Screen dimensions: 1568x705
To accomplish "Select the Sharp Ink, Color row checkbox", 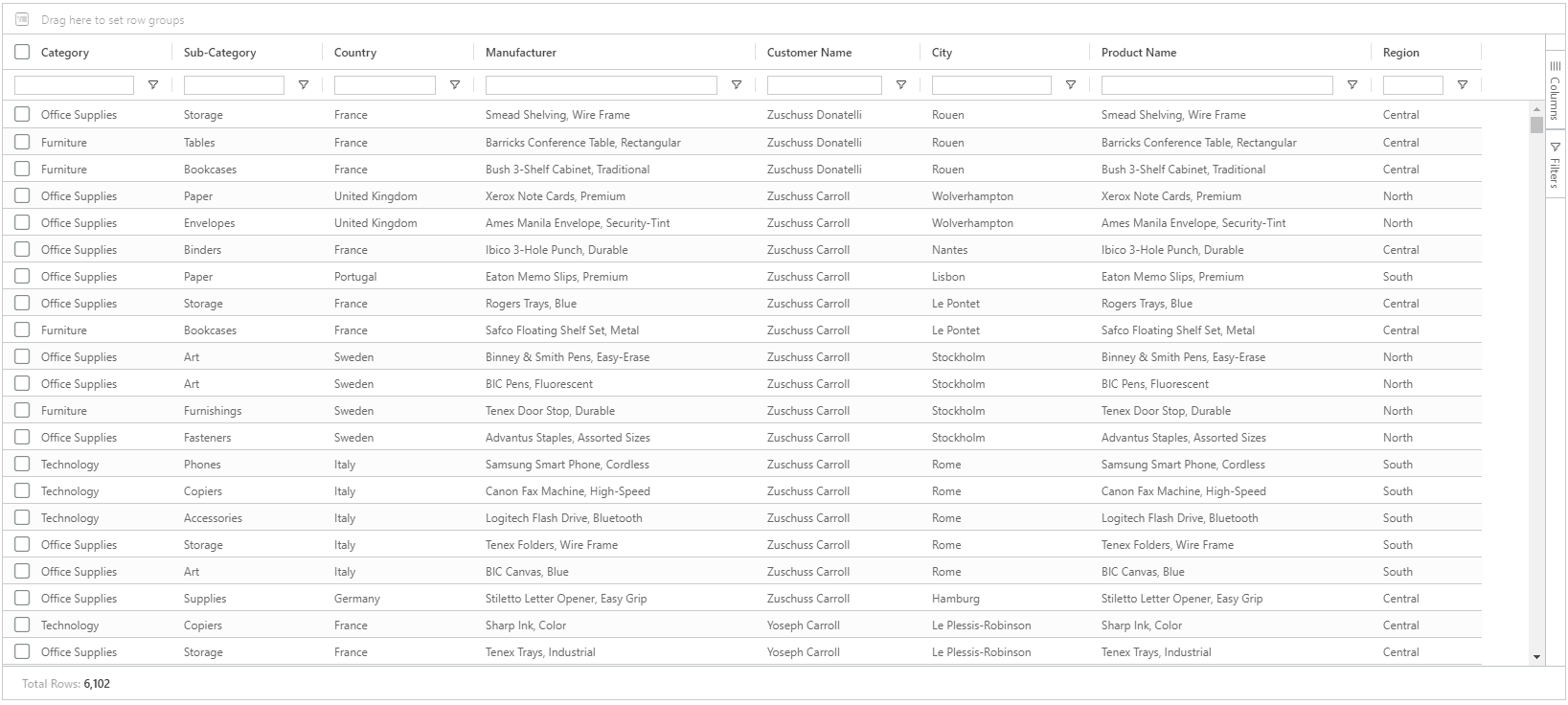I will point(22,625).
